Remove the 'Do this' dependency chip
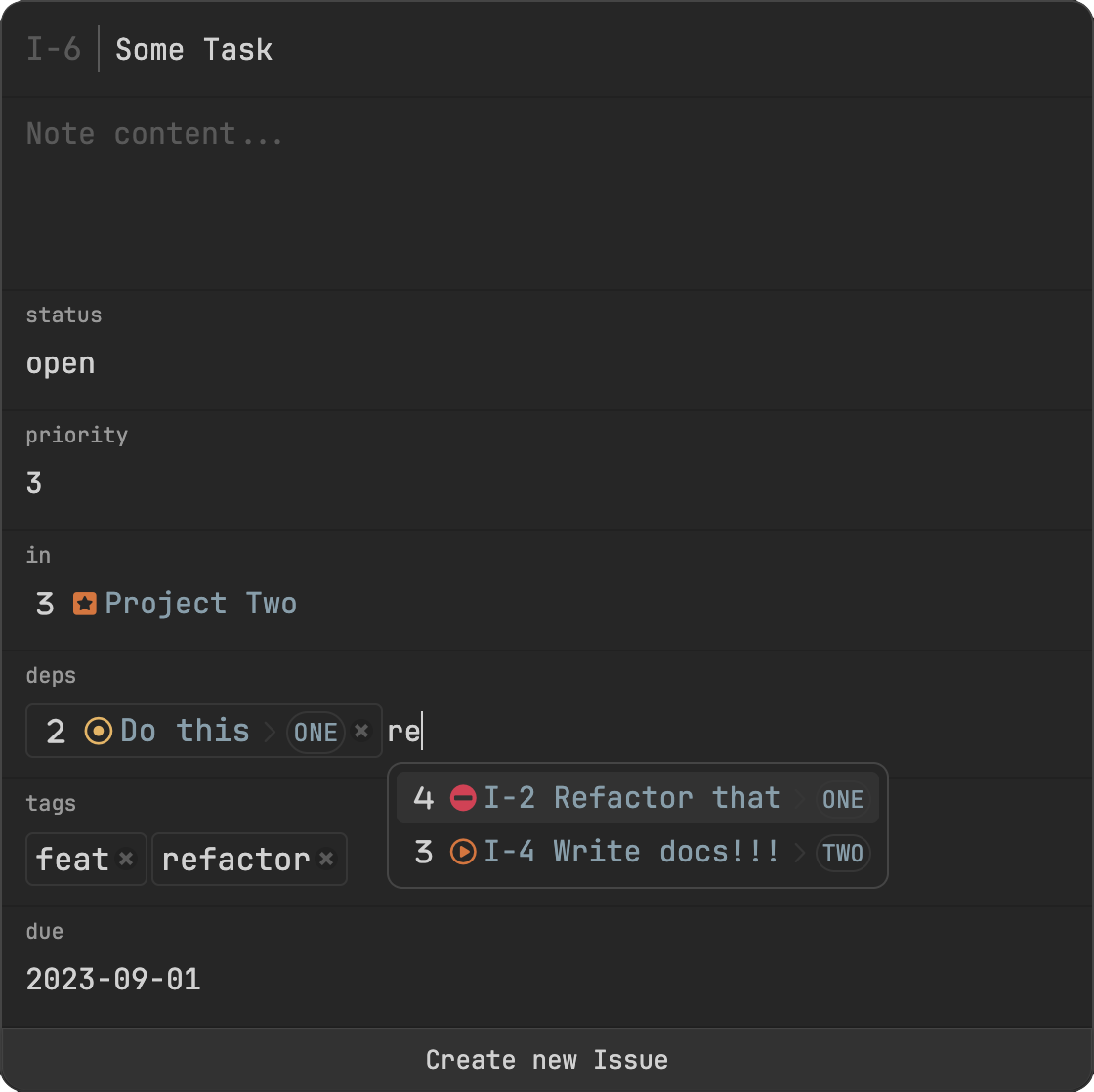Screen dimensions: 1094x1092 (361, 731)
